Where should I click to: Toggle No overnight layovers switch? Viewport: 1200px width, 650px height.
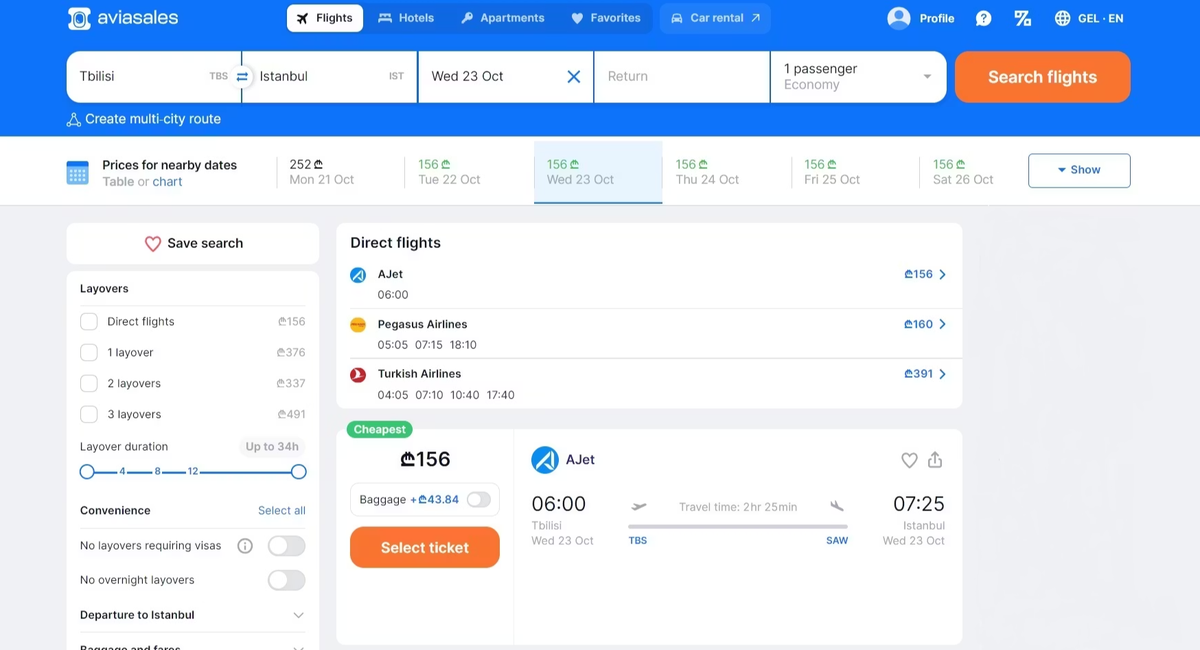click(x=286, y=580)
